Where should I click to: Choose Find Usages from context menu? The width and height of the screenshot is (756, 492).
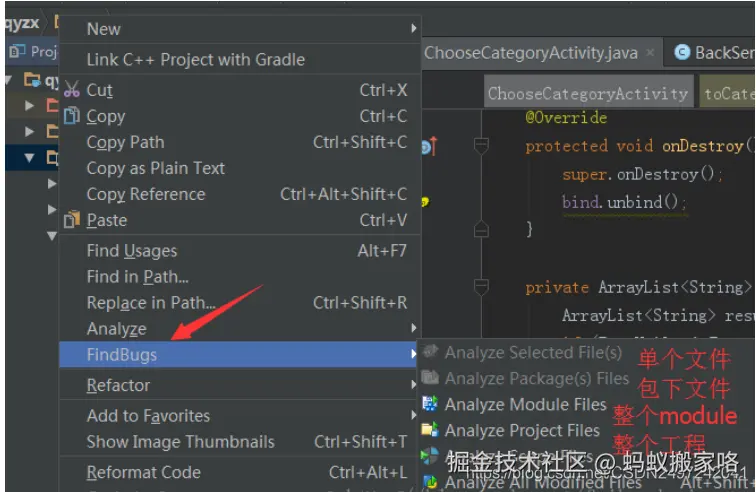(131, 251)
